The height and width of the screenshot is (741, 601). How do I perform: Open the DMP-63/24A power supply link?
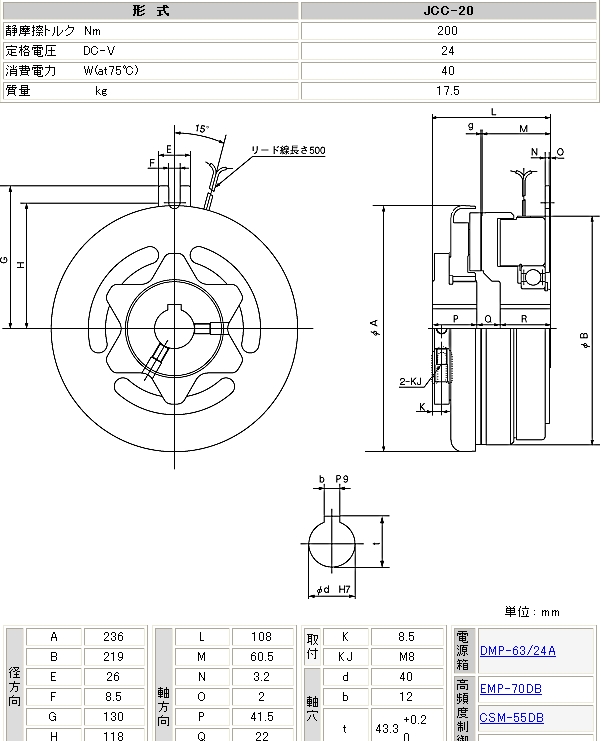point(517,651)
